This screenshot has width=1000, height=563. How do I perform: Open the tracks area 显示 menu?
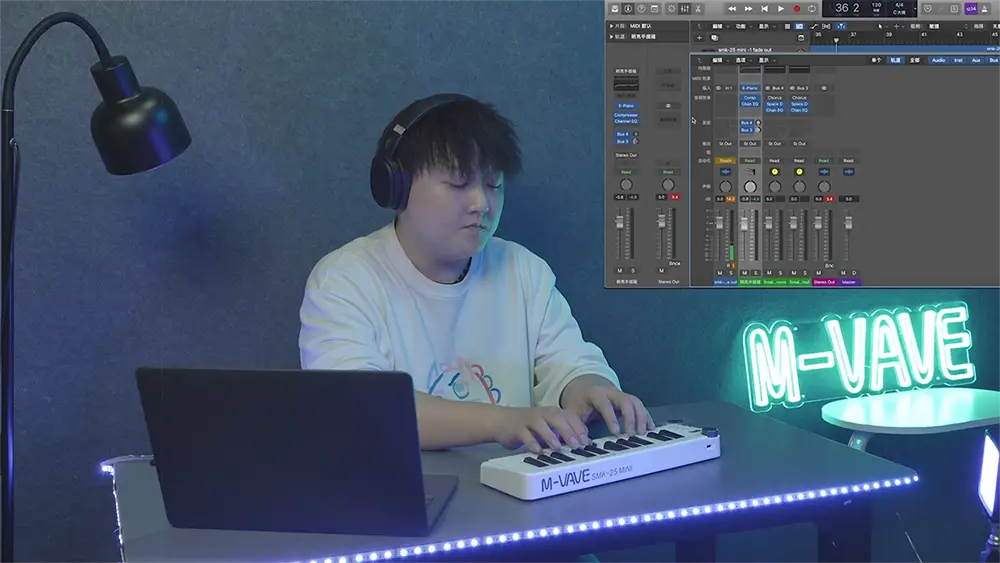click(x=765, y=27)
